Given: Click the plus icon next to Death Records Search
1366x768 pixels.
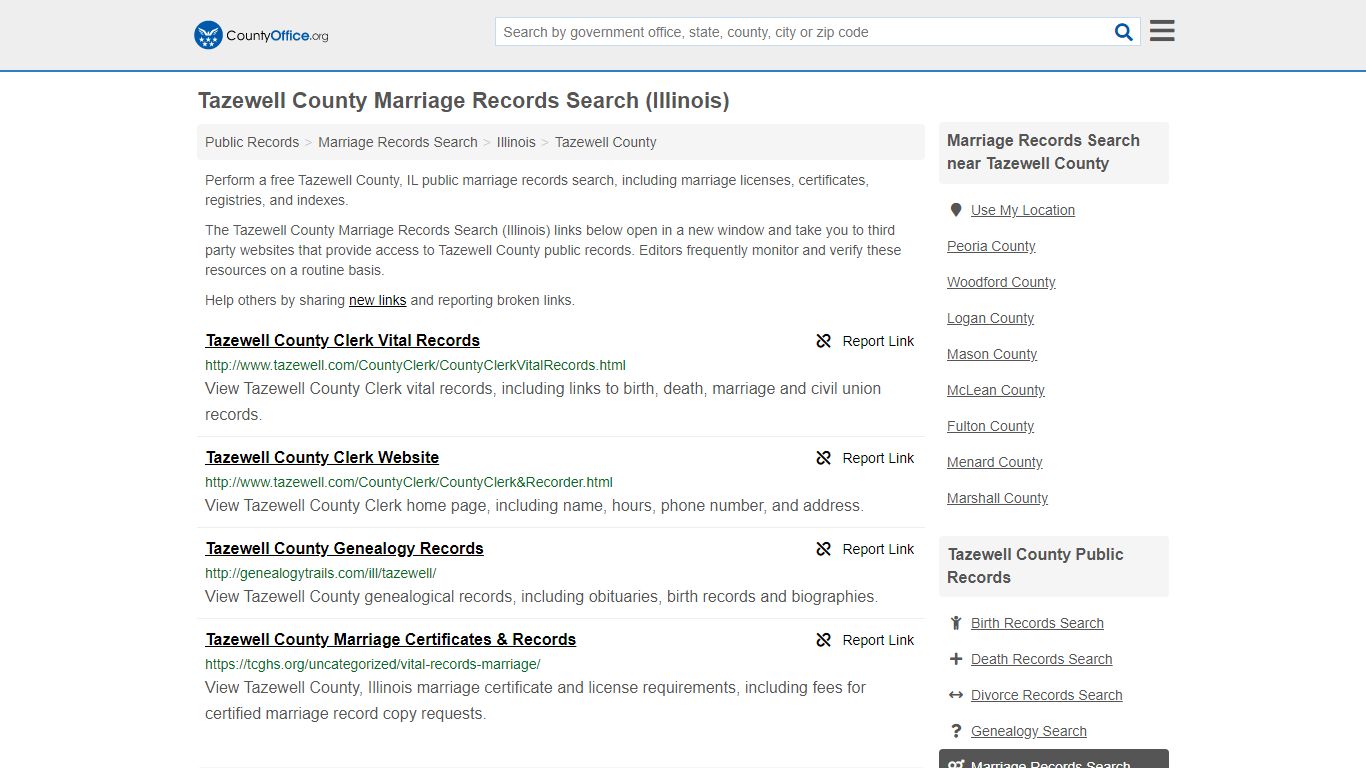Looking at the screenshot, I should point(956,658).
